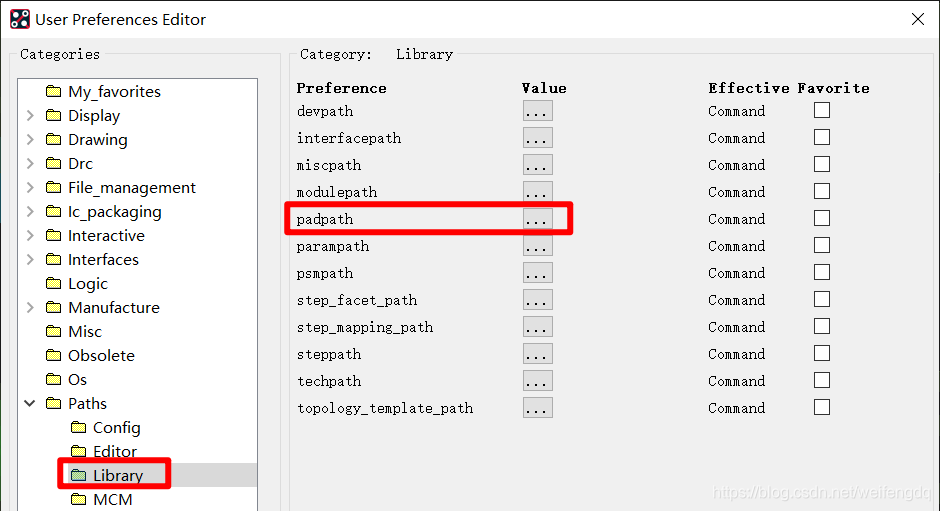The height and width of the screenshot is (511, 940).
Task: Enable favorite checkbox for step_mapping_path
Action: [x=822, y=326]
